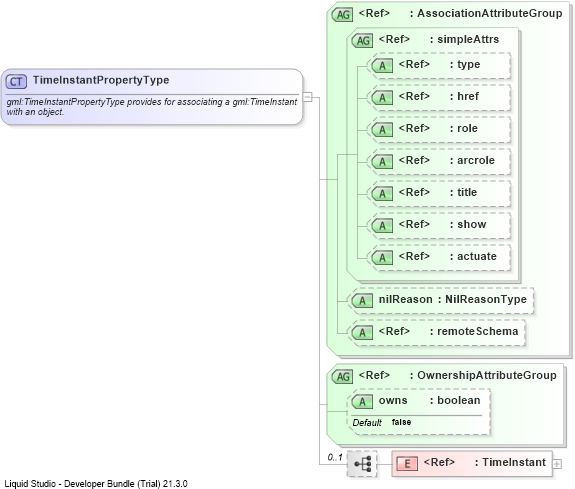
Task: Select the ': title' attribute label
Action: (x=463, y=192)
